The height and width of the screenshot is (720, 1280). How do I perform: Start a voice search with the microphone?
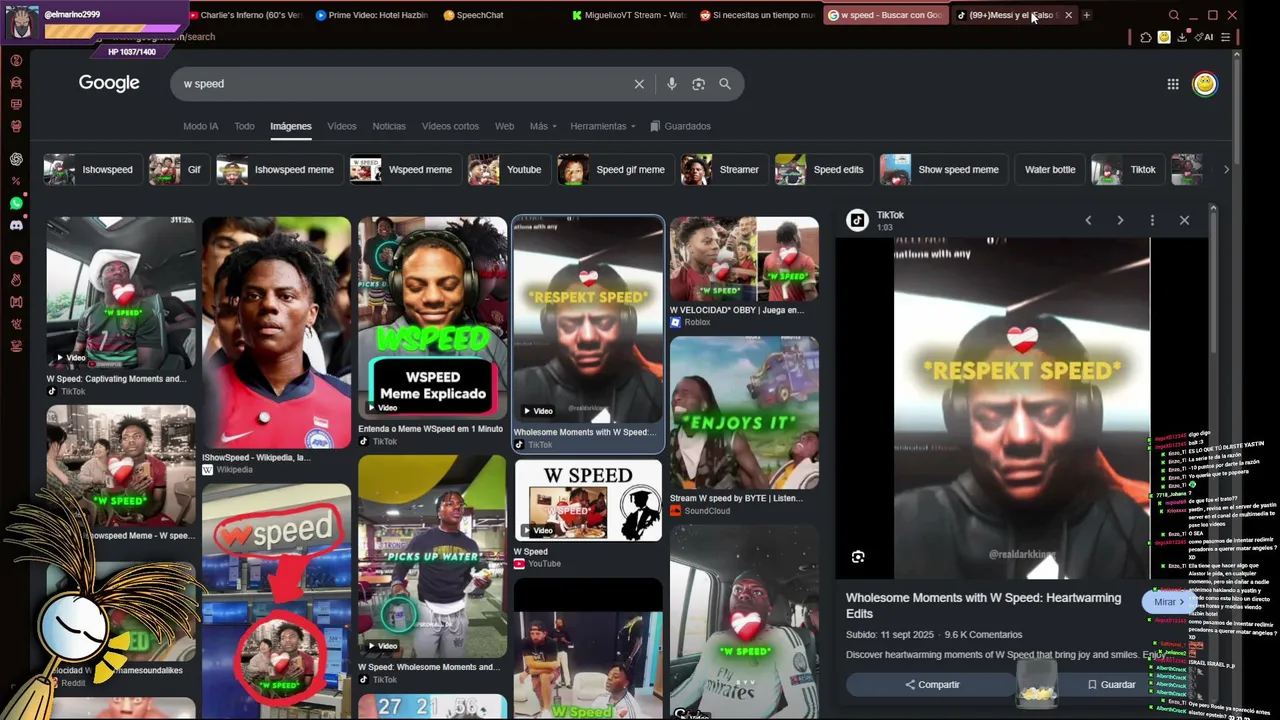[x=672, y=84]
